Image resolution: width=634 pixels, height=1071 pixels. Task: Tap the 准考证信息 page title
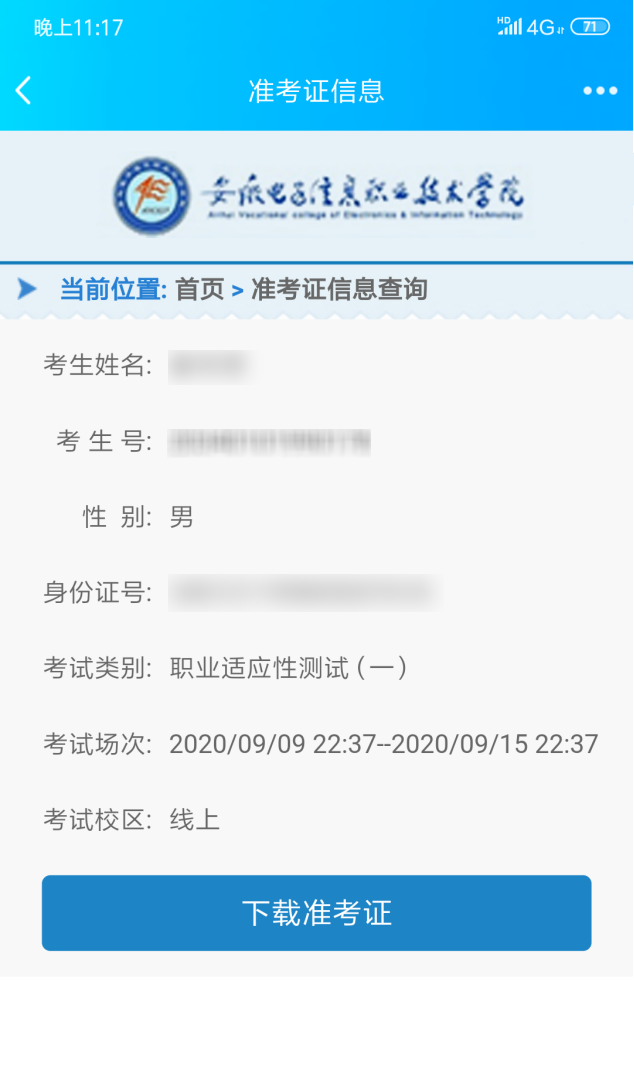[316, 91]
